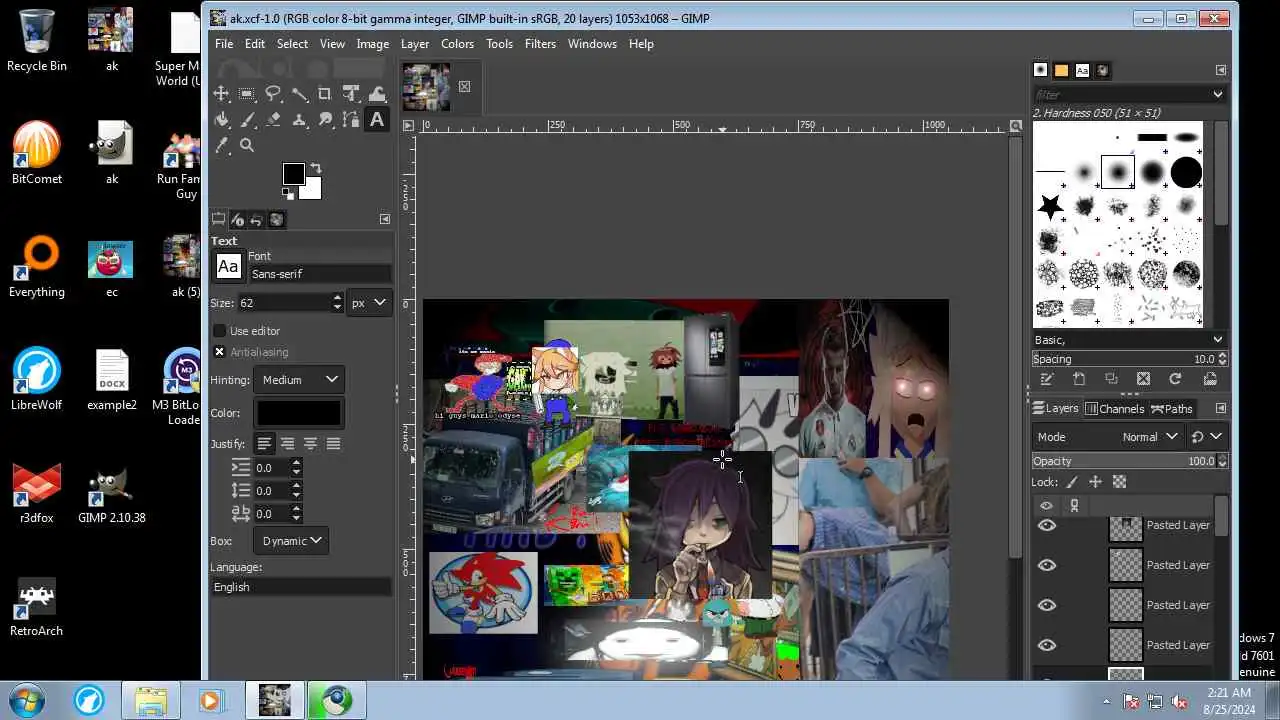This screenshot has width=1280, height=720.
Task: Open the Patterns tab in brushes dock
Action: click(x=1061, y=70)
